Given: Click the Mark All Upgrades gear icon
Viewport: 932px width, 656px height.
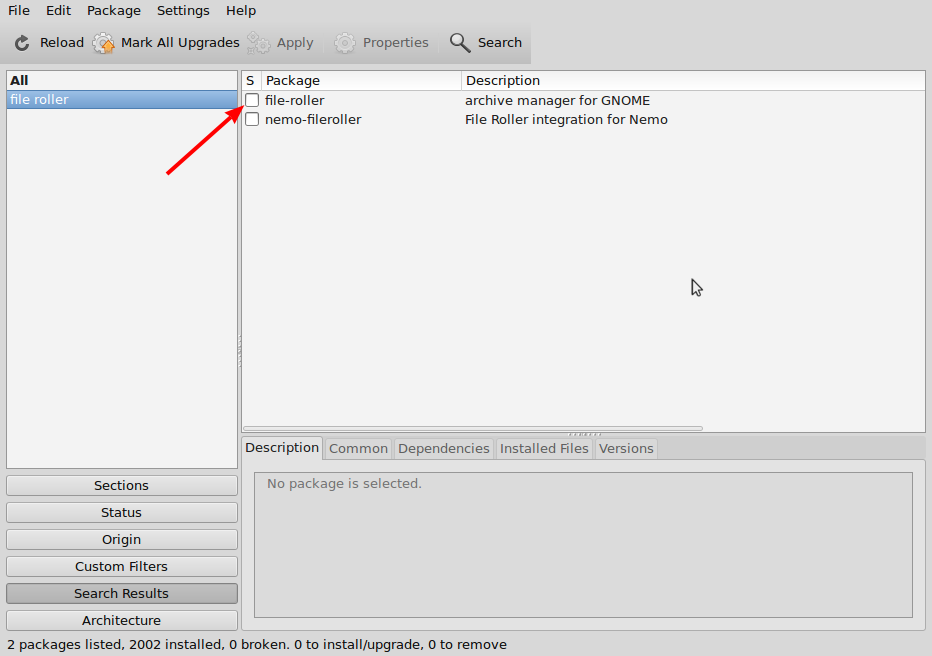Looking at the screenshot, I should tap(103, 43).
